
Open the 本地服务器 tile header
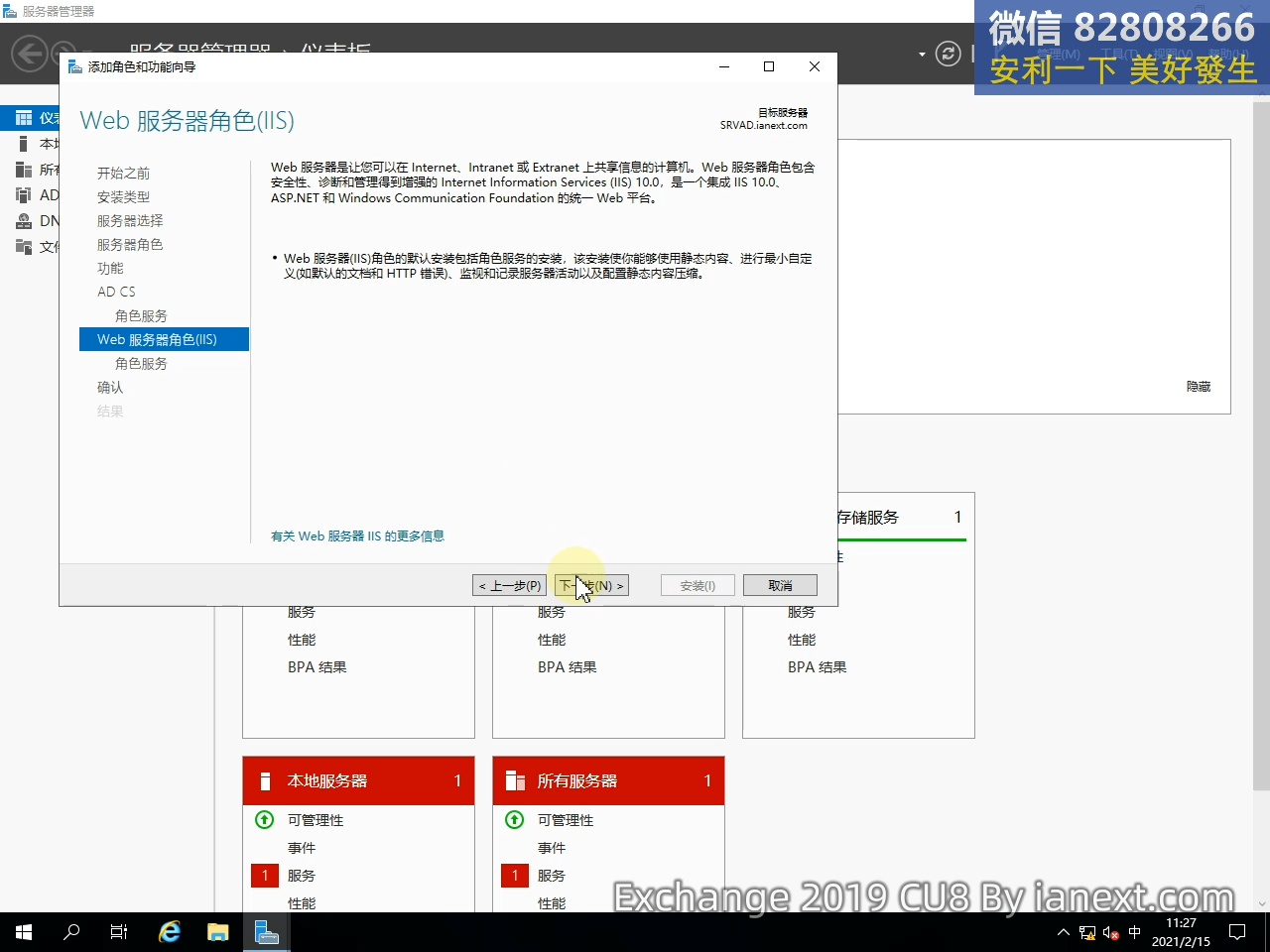click(358, 780)
